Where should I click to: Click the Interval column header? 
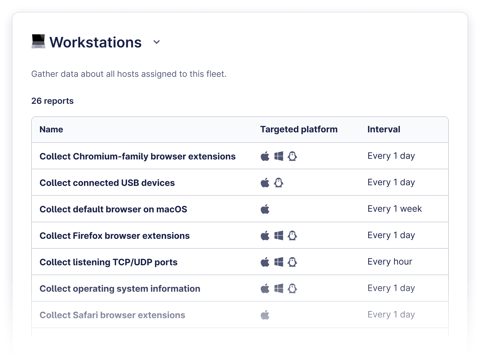384,129
